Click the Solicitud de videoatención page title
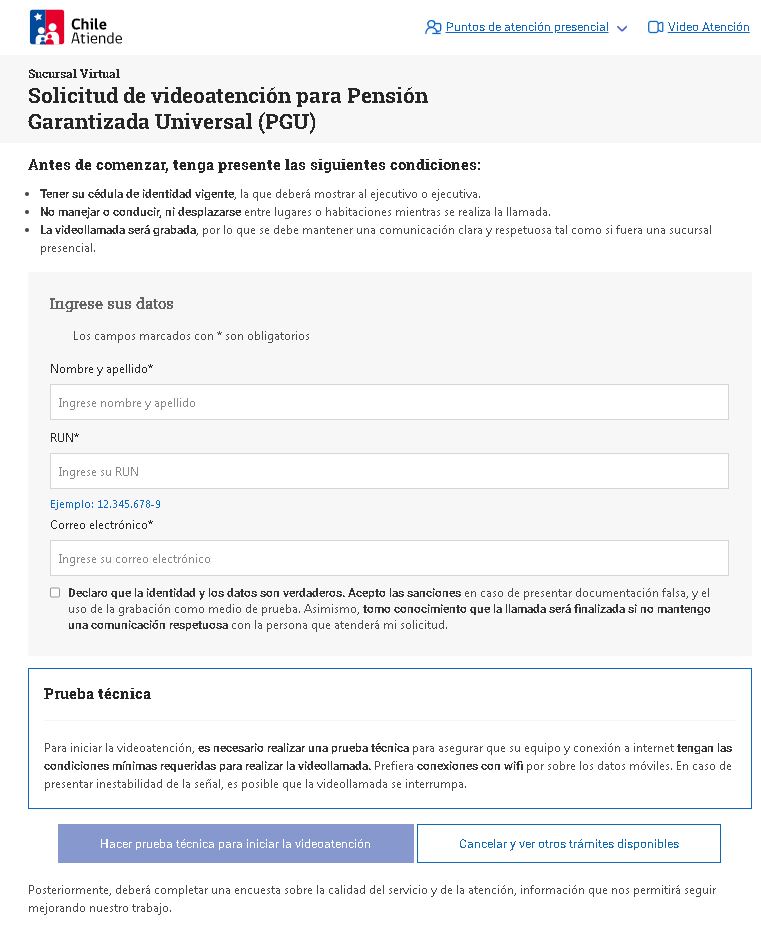The height and width of the screenshot is (936, 761). pos(228,109)
